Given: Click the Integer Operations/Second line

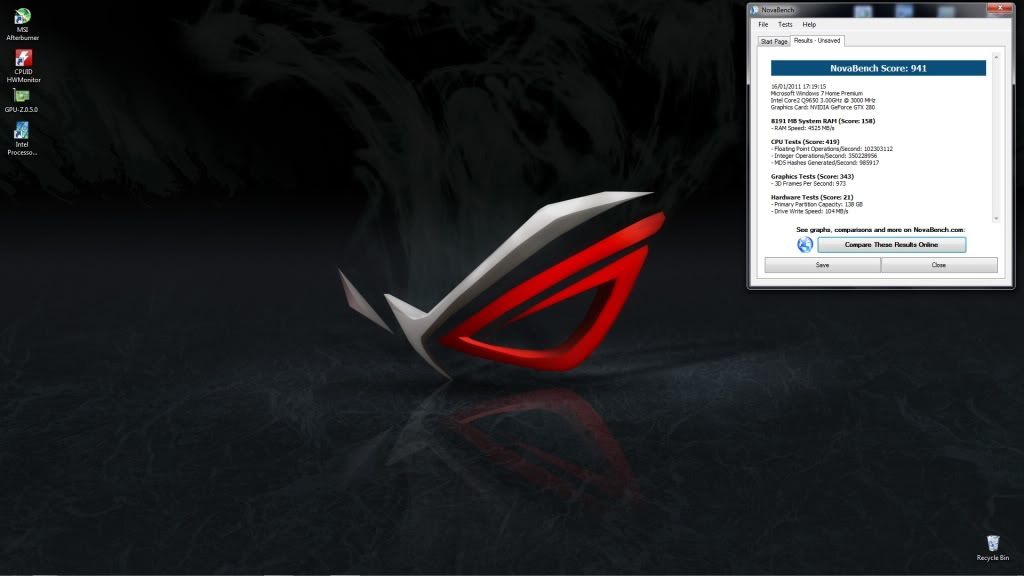Looking at the screenshot, I should [x=824, y=156].
